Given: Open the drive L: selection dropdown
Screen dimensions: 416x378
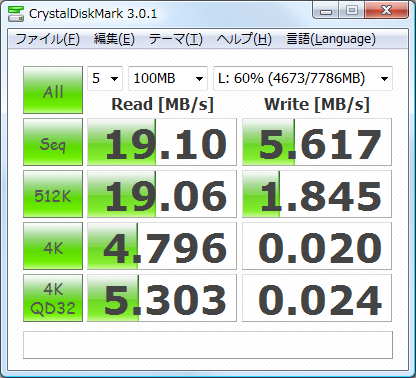Looking at the screenshot, I should (303, 78).
